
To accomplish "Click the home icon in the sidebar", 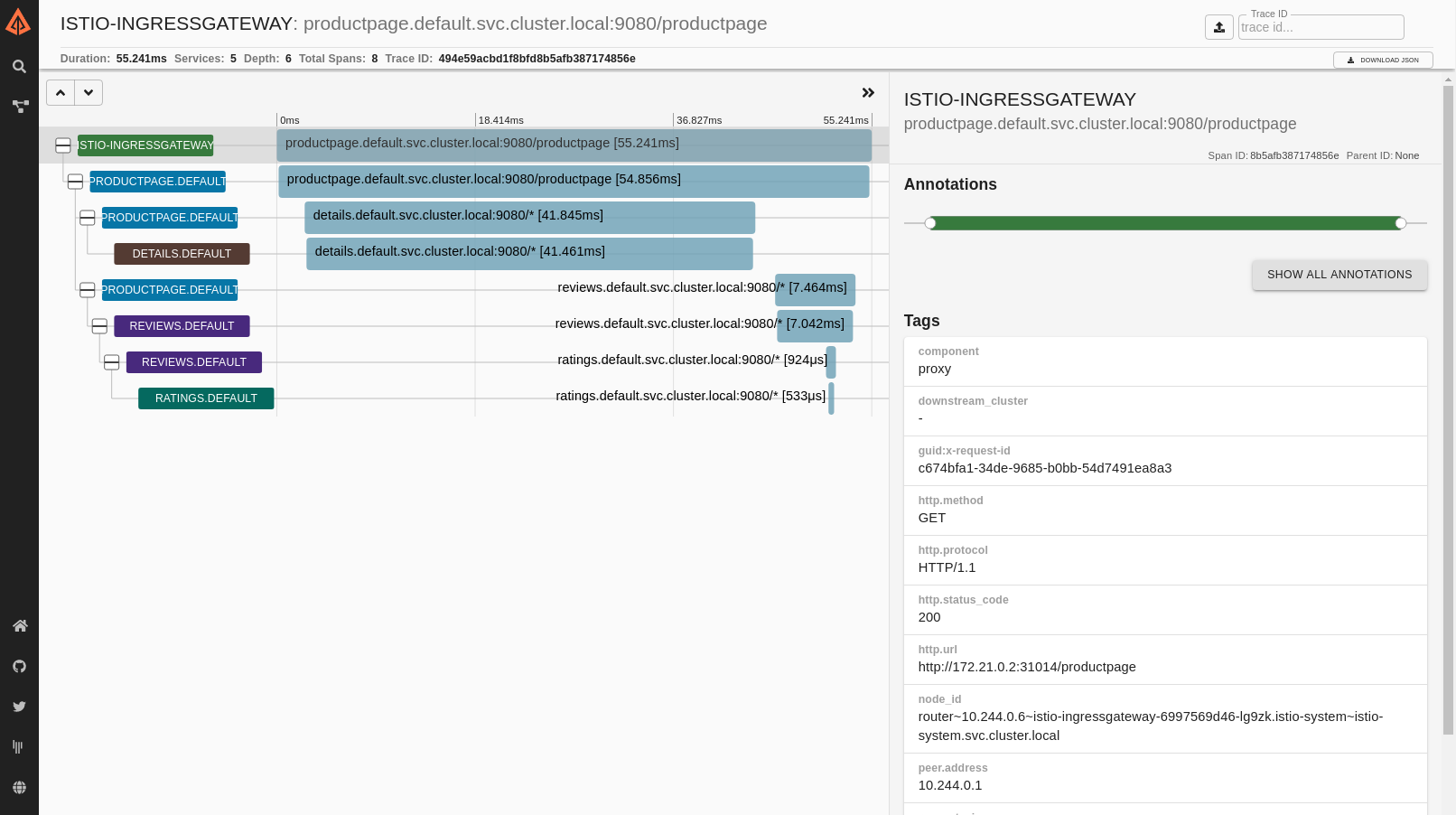I will (x=20, y=625).
